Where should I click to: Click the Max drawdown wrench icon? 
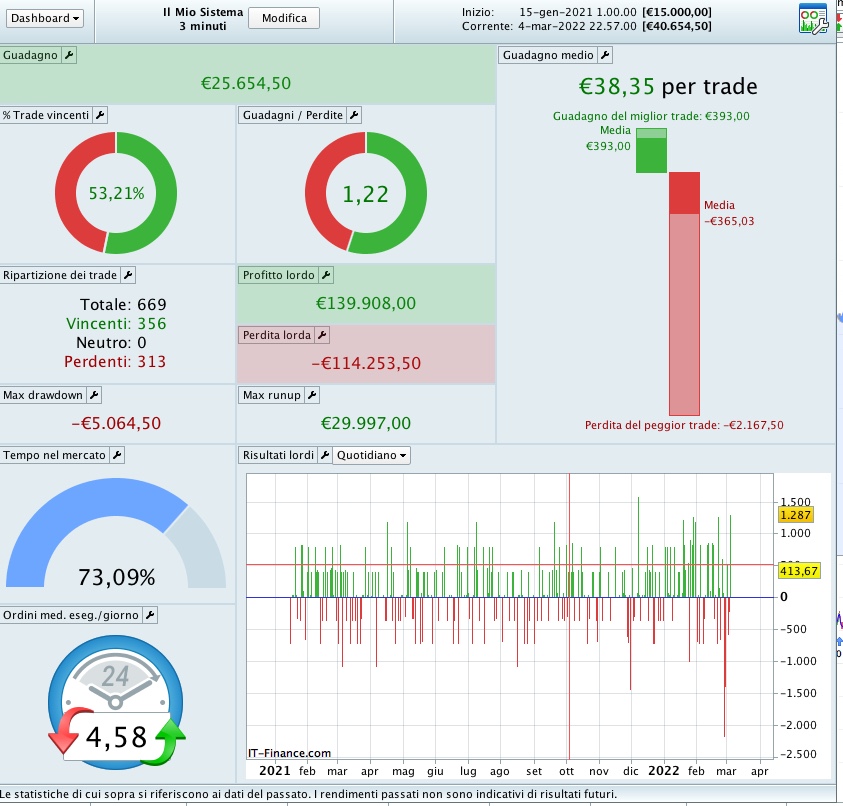tap(94, 395)
